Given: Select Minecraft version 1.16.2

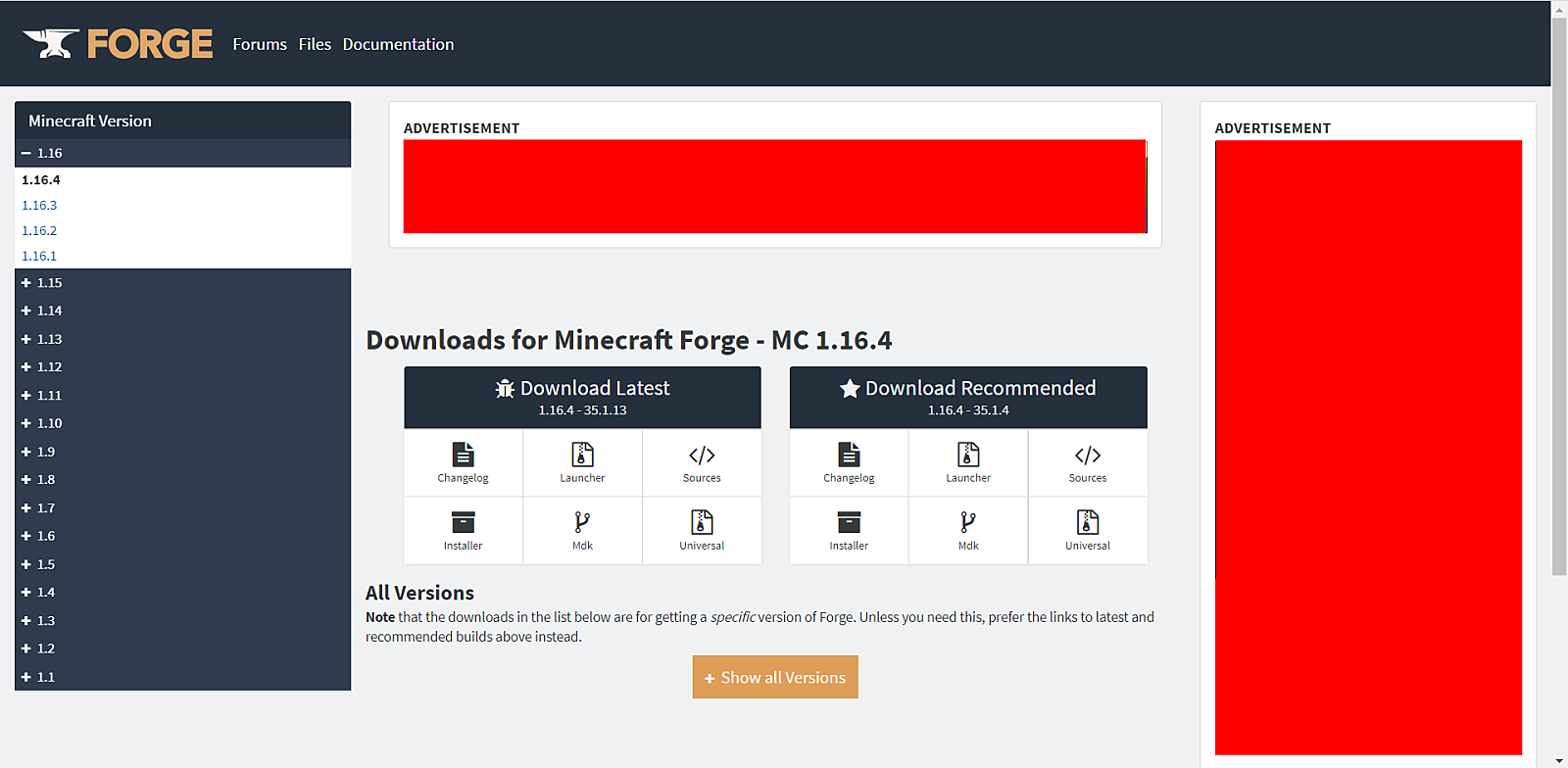Looking at the screenshot, I should pos(39,231).
